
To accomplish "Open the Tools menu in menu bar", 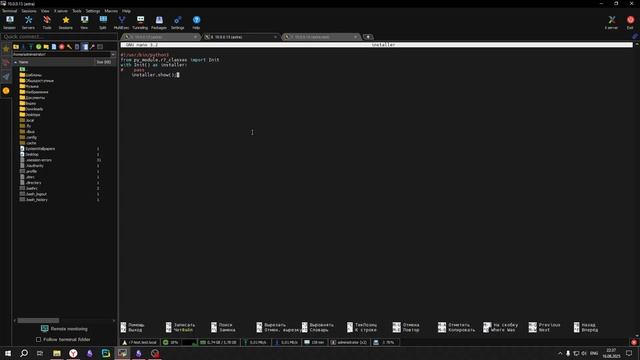I will [77, 11].
